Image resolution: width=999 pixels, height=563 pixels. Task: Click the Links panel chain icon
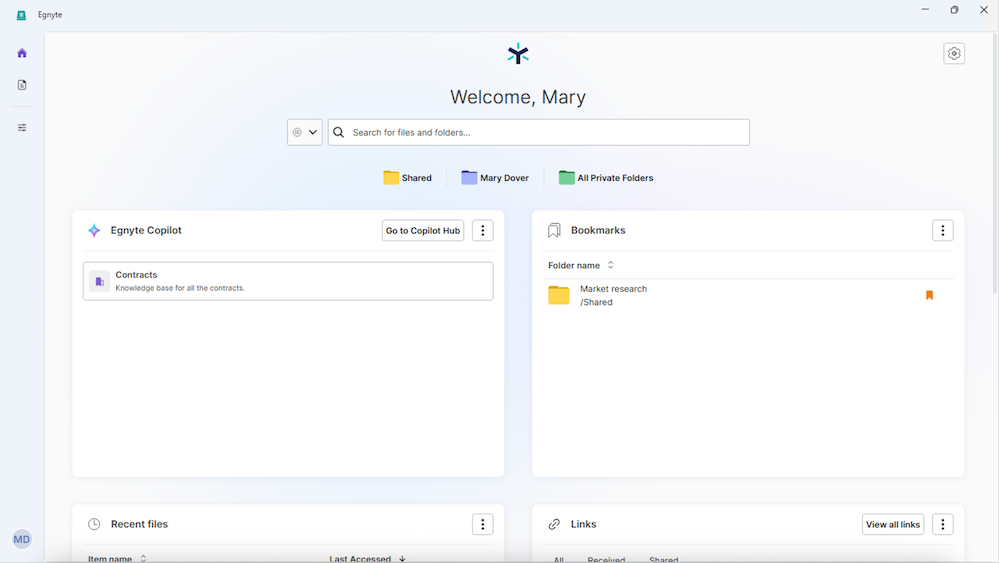[x=554, y=524]
